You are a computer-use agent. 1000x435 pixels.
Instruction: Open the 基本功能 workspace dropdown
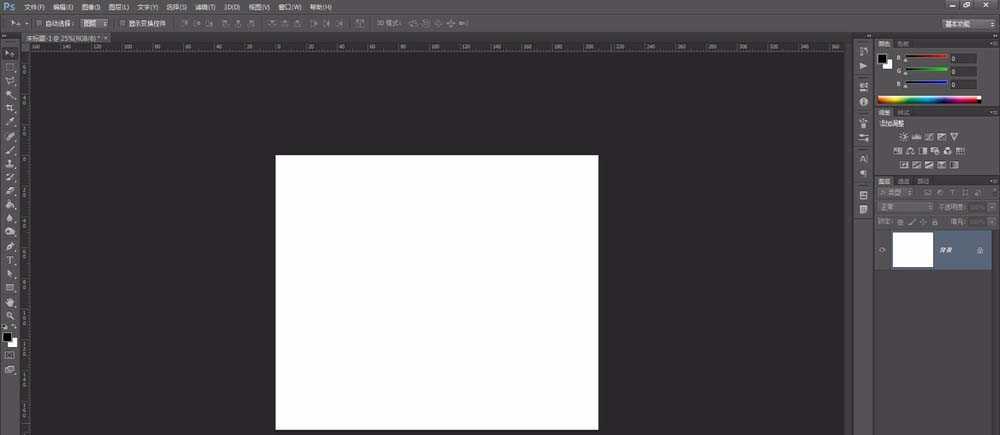coord(967,22)
